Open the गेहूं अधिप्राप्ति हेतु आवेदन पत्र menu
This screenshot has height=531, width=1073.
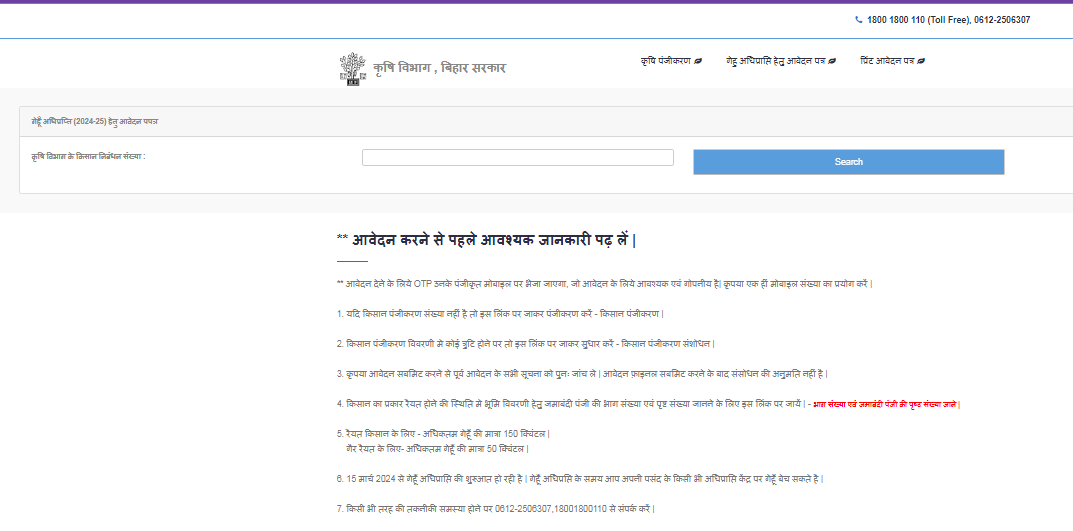776,62
